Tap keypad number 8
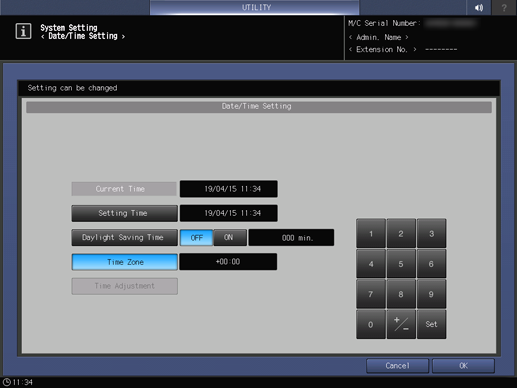Screen dimensions: 517x388 (x=401, y=294)
